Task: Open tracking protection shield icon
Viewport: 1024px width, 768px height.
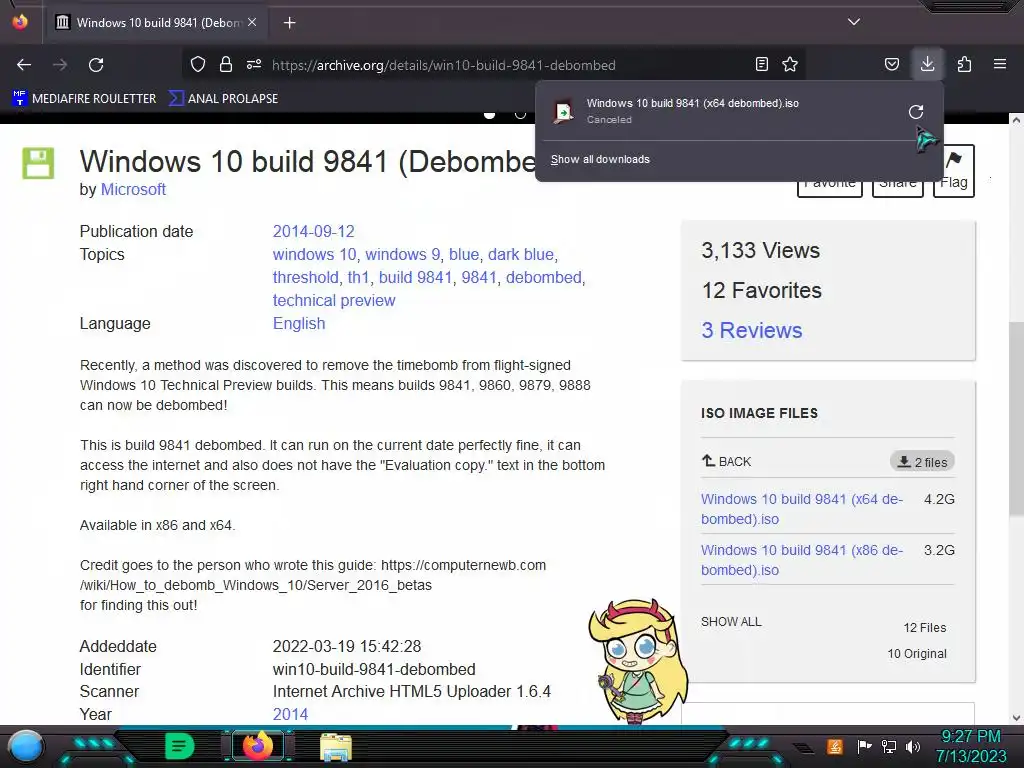Action: pyautogui.click(x=198, y=64)
